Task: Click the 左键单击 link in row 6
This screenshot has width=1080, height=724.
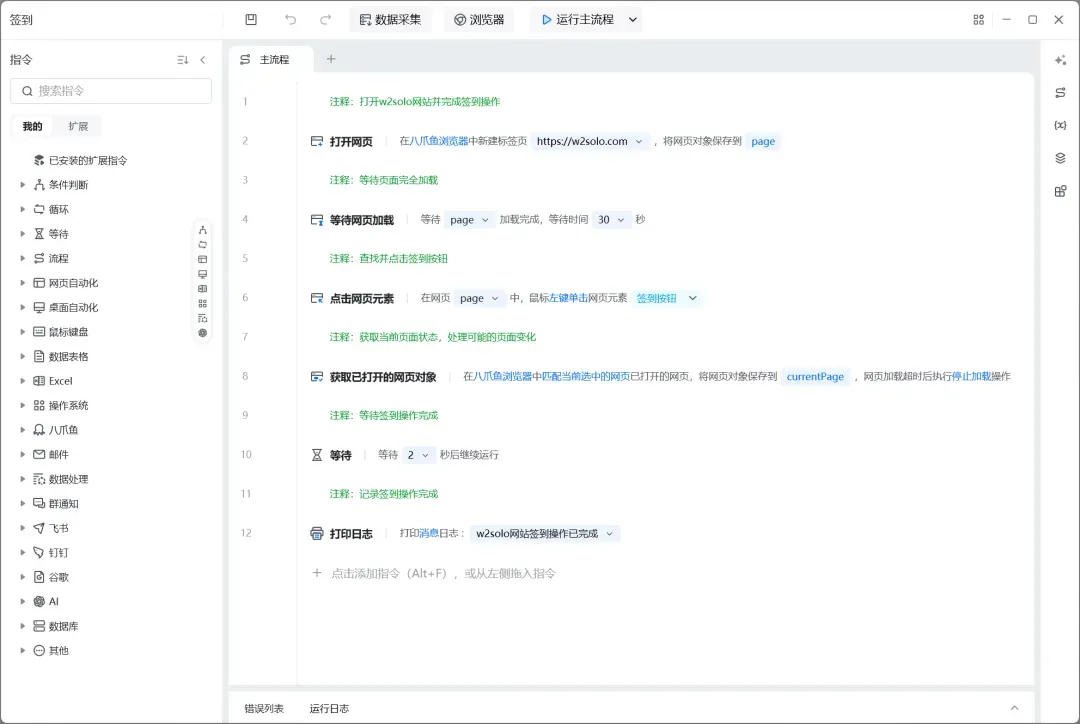Action: (x=568, y=298)
